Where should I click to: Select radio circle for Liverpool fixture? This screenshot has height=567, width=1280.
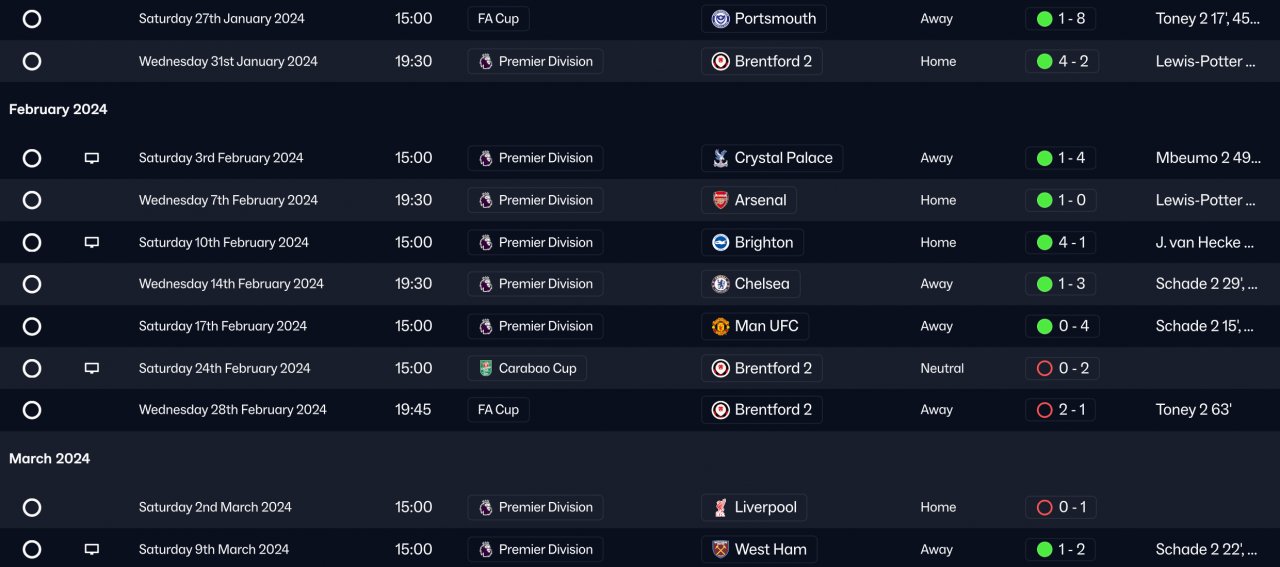(x=32, y=507)
